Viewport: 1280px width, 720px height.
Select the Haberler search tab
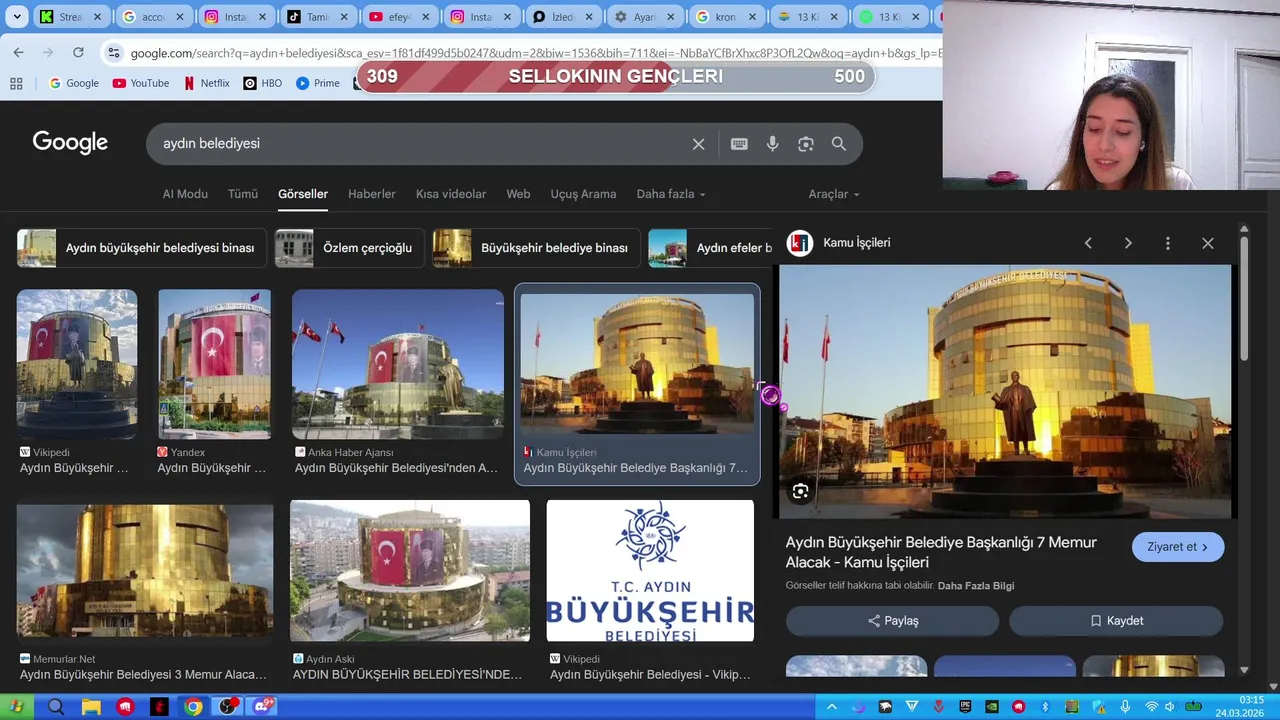[x=372, y=194]
